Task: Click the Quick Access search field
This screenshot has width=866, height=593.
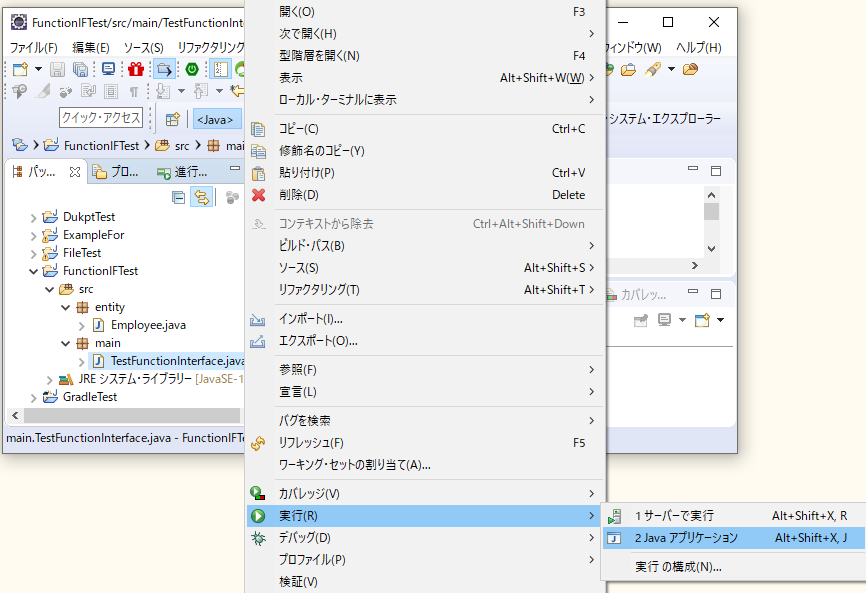Action: coord(101,118)
